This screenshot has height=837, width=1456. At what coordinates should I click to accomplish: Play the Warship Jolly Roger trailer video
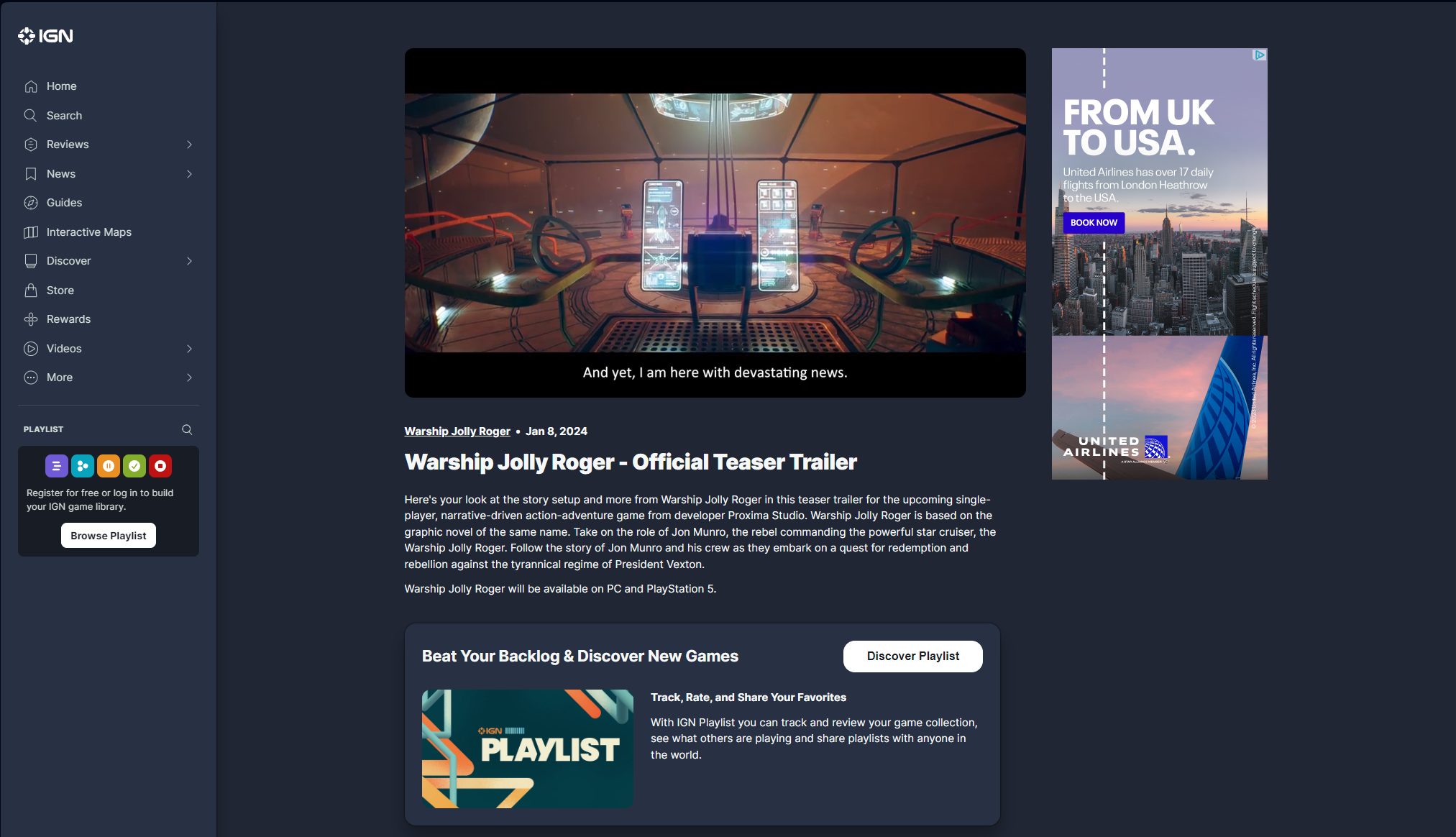pos(715,223)
